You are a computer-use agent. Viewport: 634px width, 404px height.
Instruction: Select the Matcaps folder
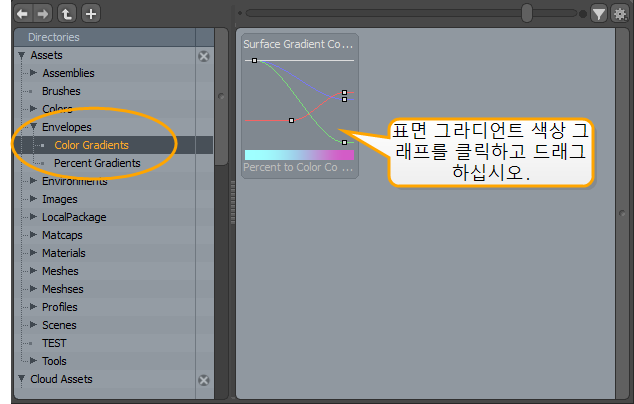(64, 235)
